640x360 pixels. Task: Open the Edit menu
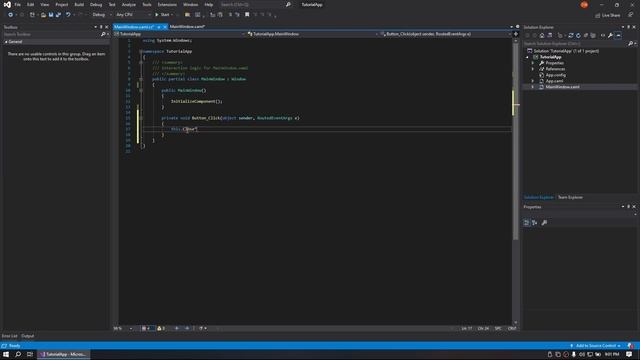pos(31,4)
